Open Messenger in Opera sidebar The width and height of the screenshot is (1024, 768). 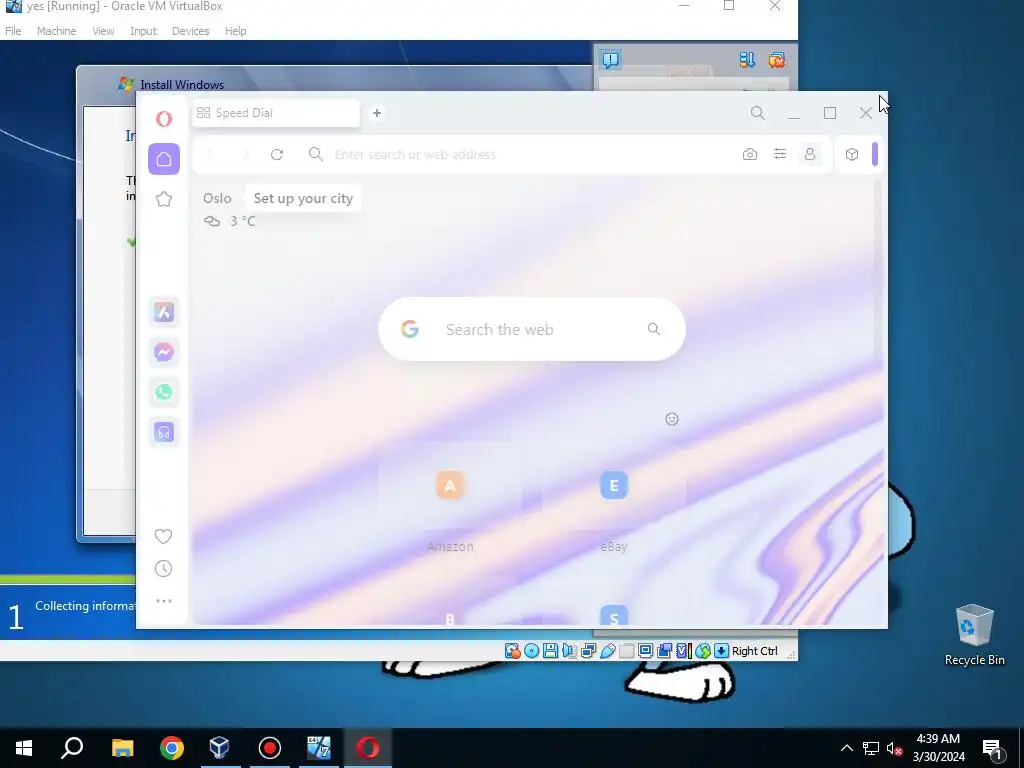[x=164, y=353]
